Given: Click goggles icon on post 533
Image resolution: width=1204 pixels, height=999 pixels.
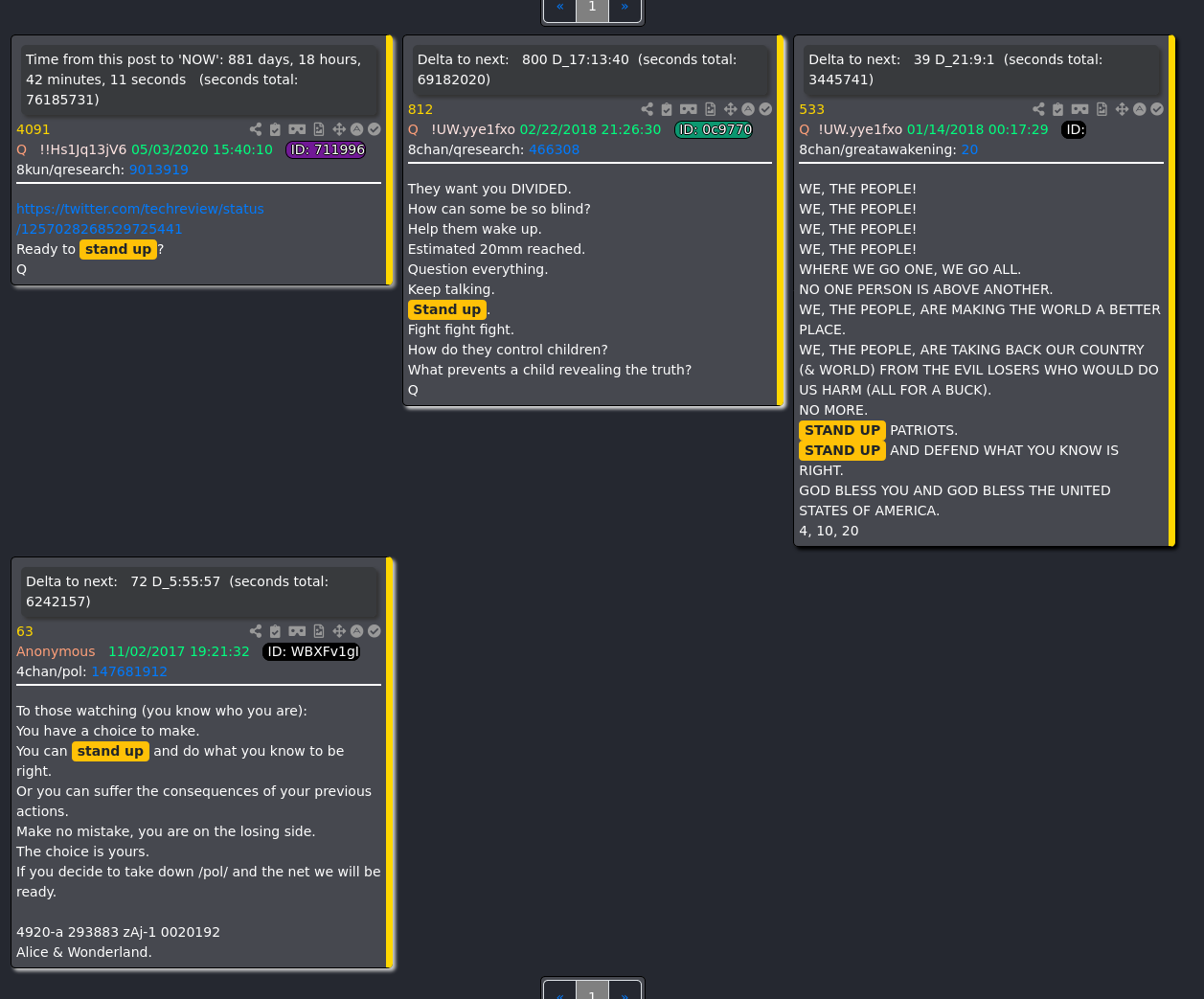Looking at the screenshot, I should (x=1080, y=109).
